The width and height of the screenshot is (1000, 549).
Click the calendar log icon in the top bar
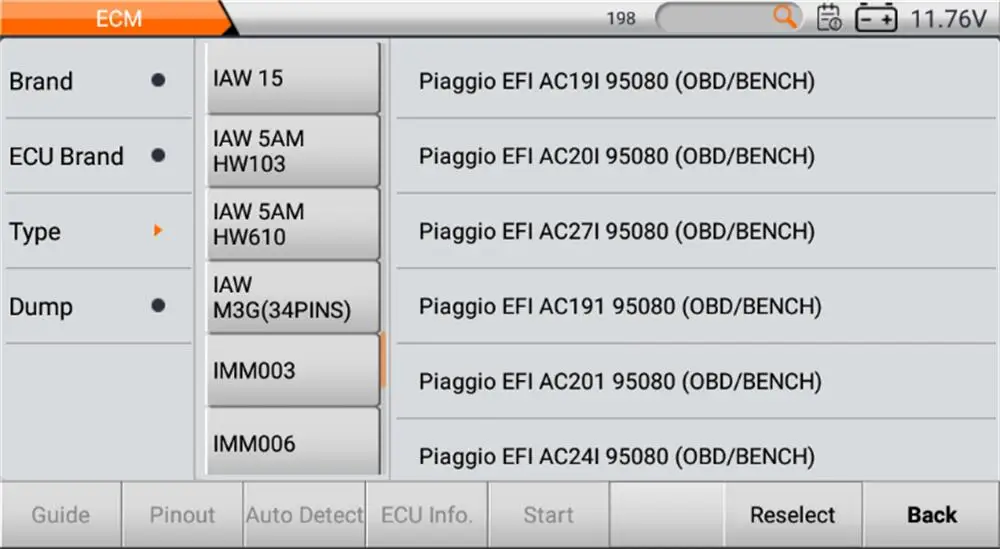829,17
